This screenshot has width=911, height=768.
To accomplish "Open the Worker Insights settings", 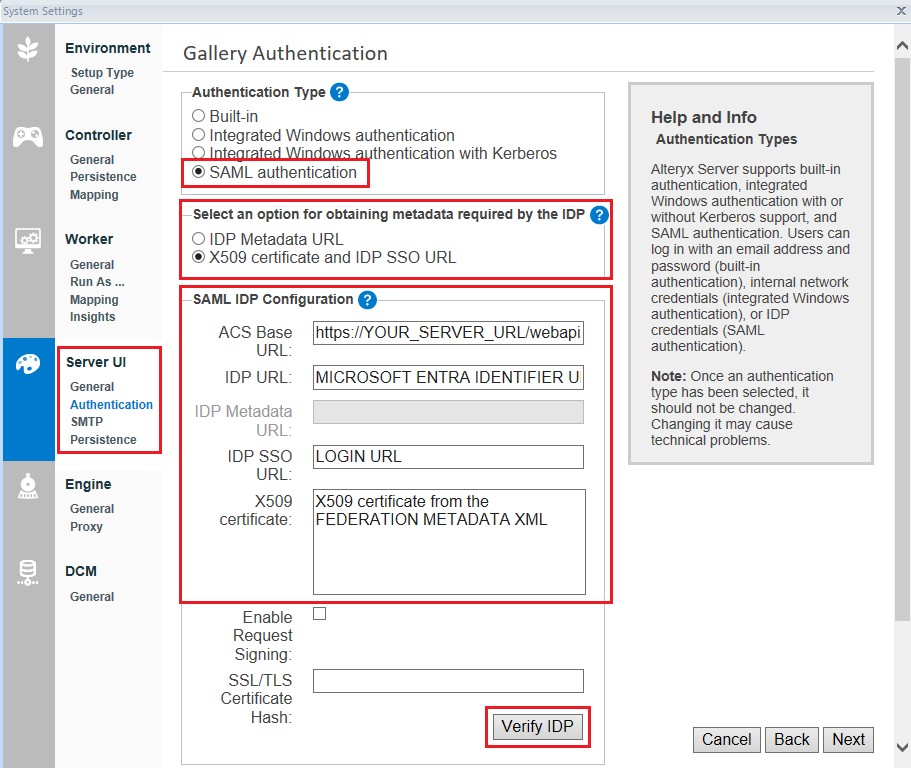I will click(x=94, y=316).
